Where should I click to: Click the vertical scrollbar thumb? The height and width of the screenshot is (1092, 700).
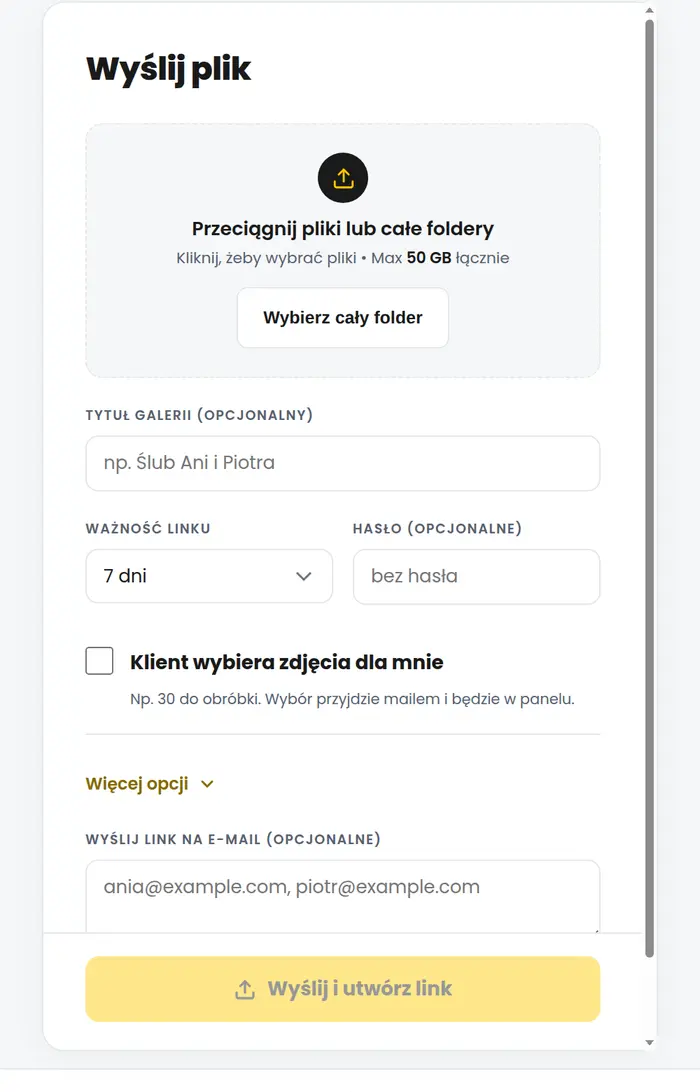(x=649, y=488)
